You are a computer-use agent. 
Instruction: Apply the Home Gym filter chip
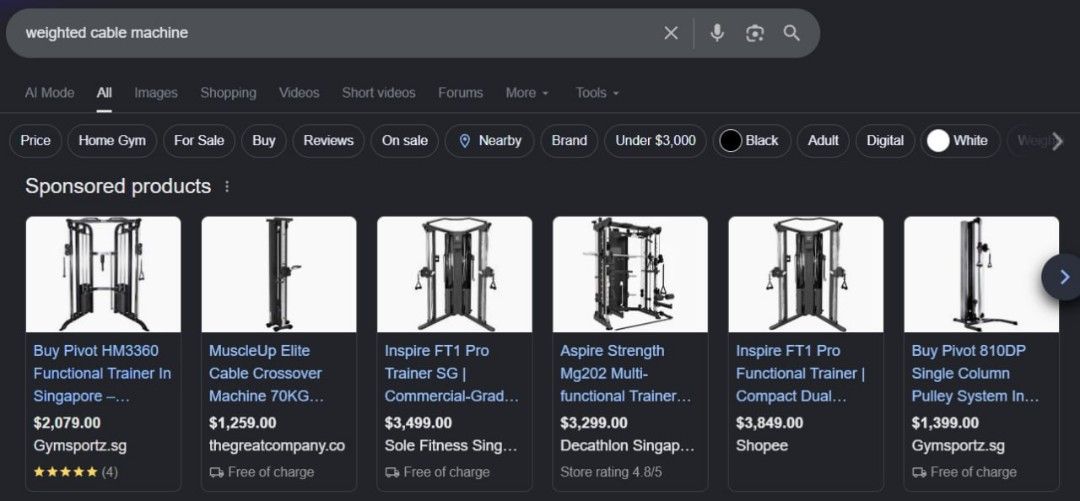click(x=112, y=141)
